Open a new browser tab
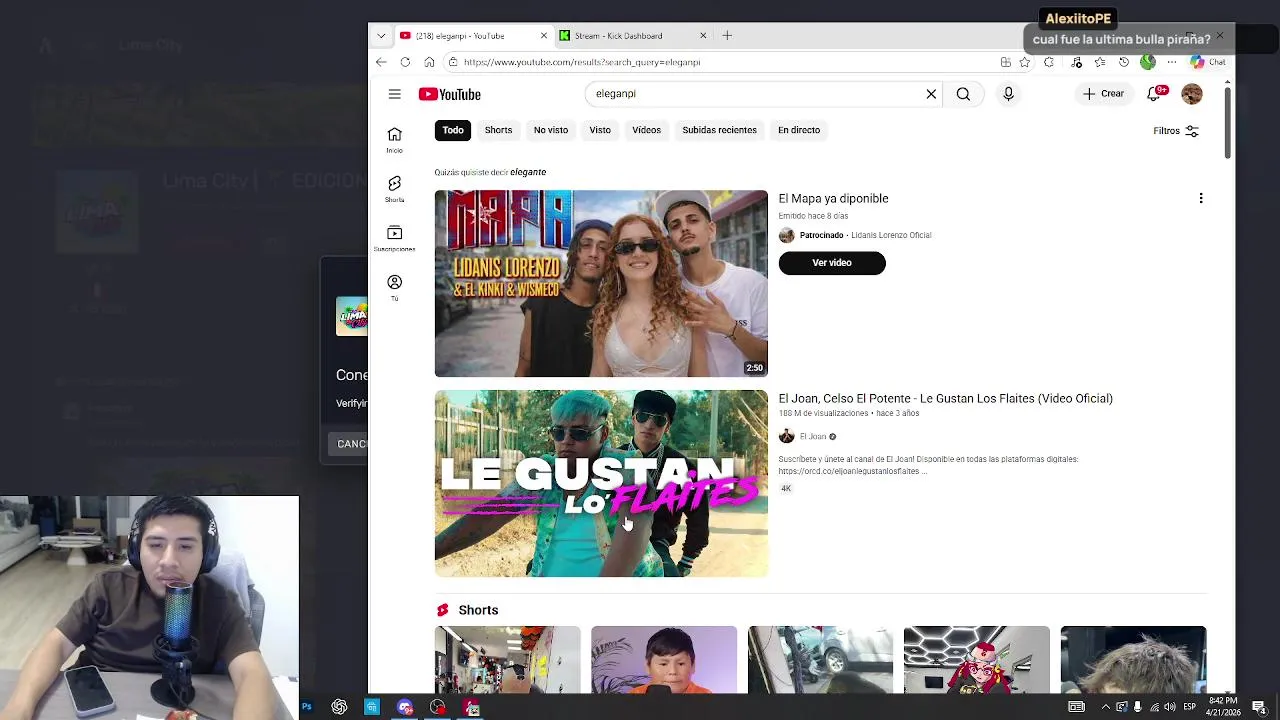Screen dimensions: 1280x720 pos(727,36)
